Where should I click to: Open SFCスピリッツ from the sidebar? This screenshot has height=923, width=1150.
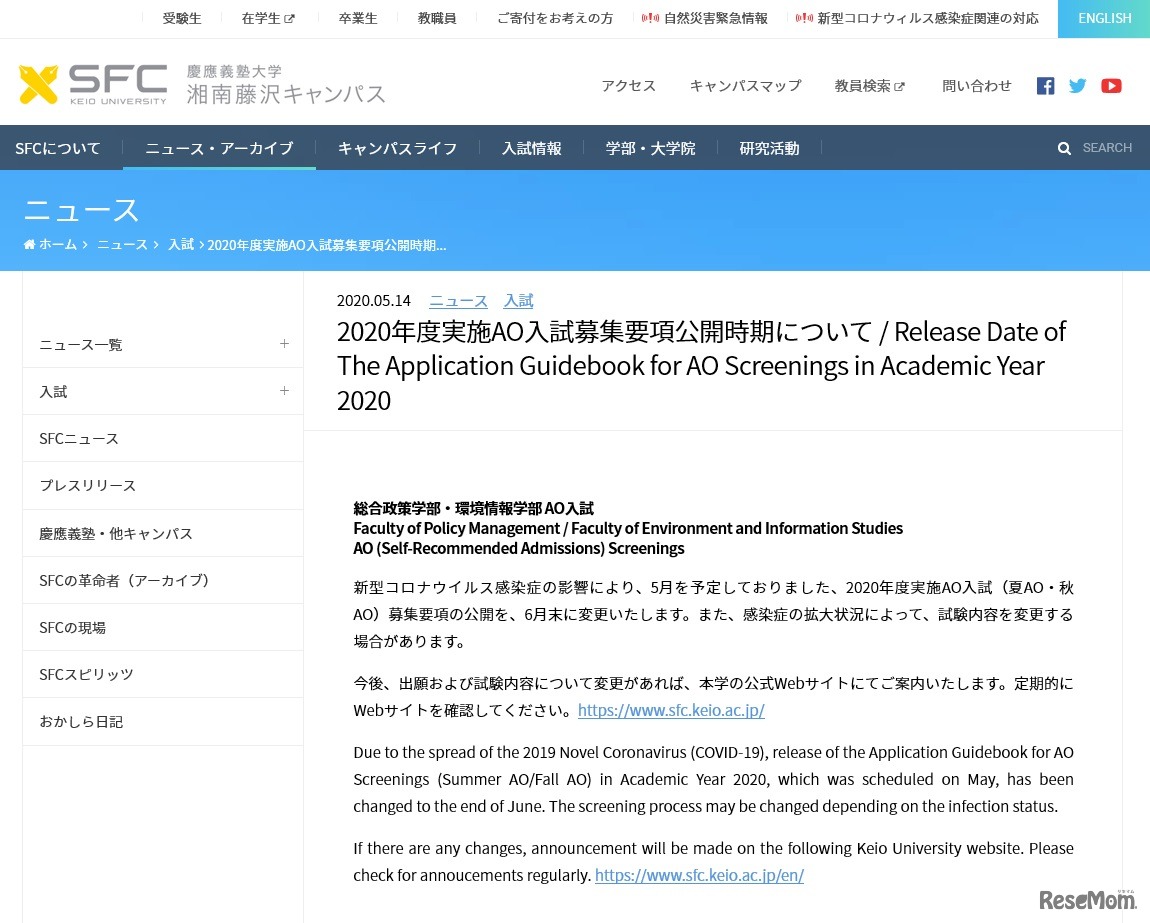pyautogui.click(x=86, y=673)
